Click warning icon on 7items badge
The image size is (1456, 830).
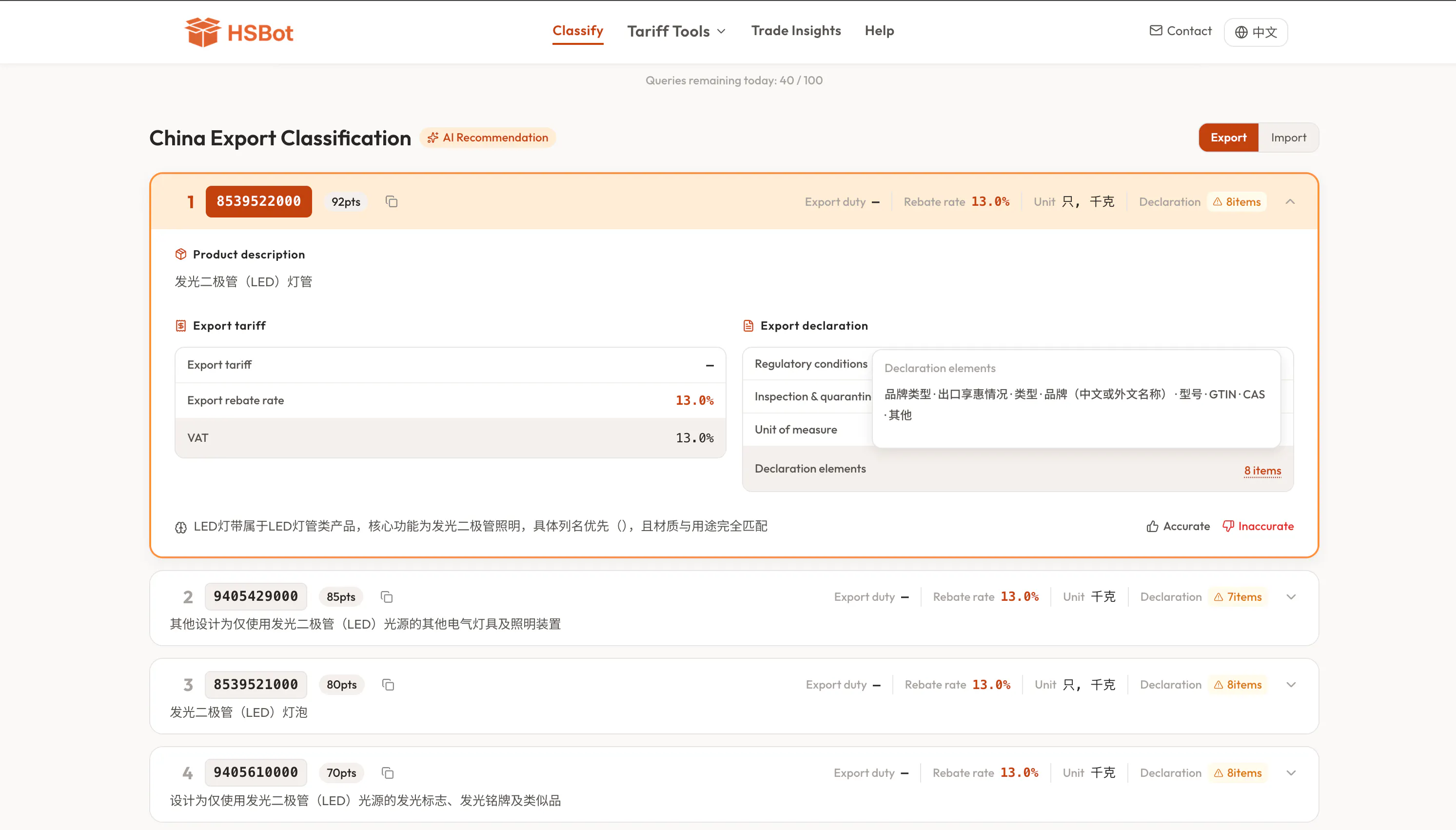pos(1219,597)
